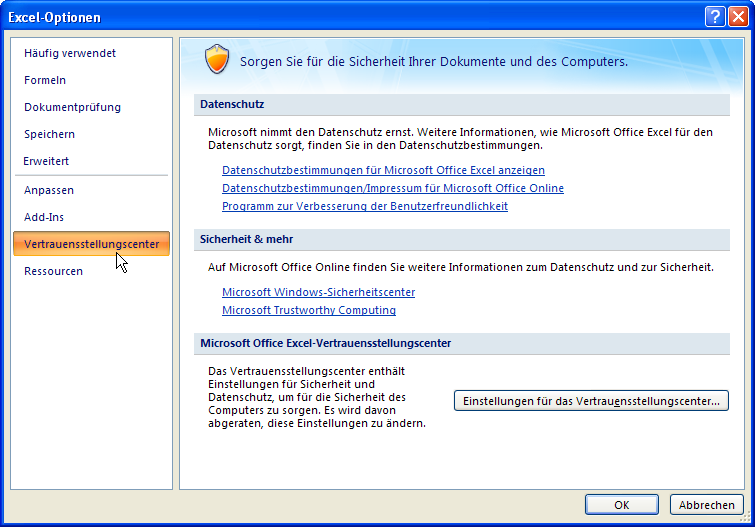
Task: Click the Help question mark icon
Action: (x=714, y=17)
